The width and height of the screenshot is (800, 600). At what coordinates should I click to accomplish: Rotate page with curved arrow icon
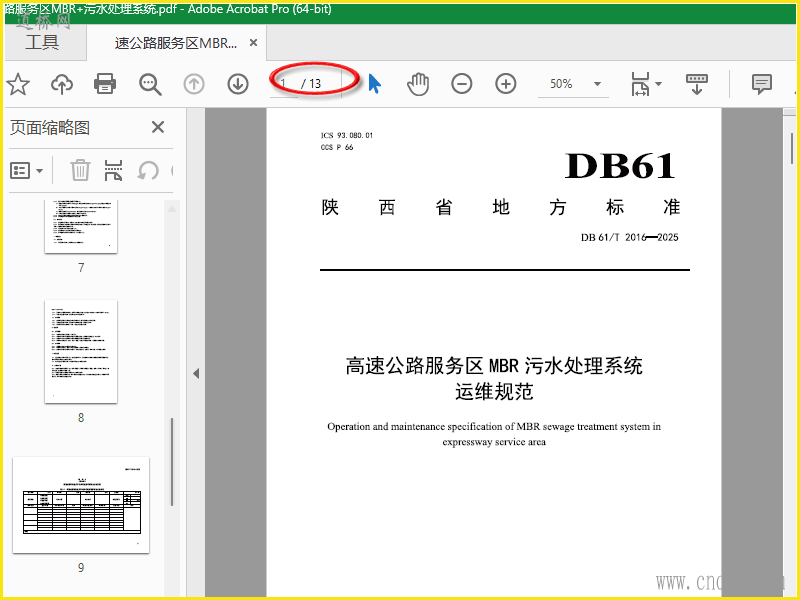tap(148, 170)
